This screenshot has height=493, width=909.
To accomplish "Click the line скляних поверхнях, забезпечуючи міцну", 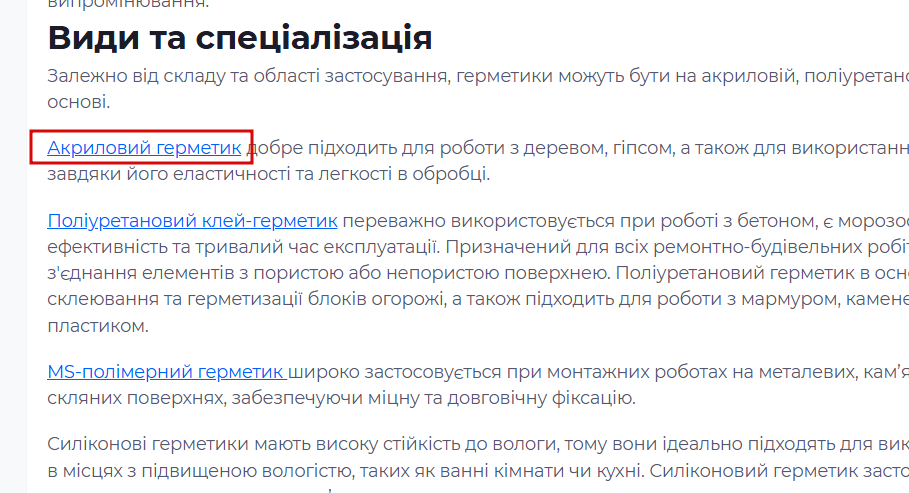I will [x=341, y=398].
